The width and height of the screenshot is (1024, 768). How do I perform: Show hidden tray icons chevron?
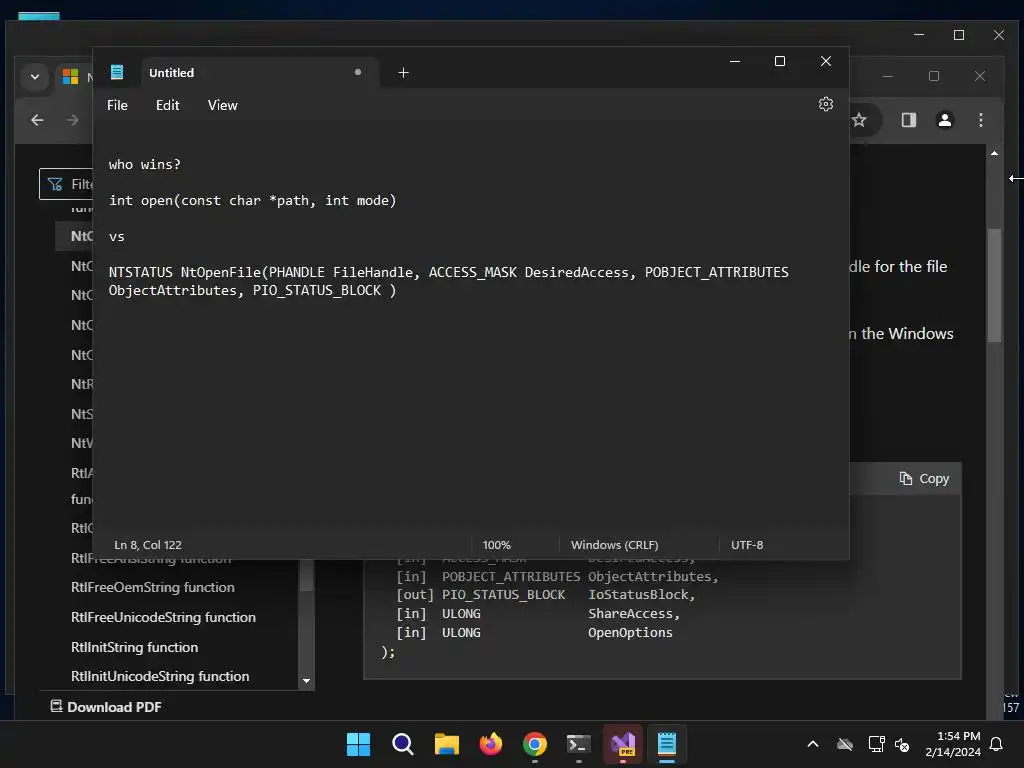tap(813, 744)
